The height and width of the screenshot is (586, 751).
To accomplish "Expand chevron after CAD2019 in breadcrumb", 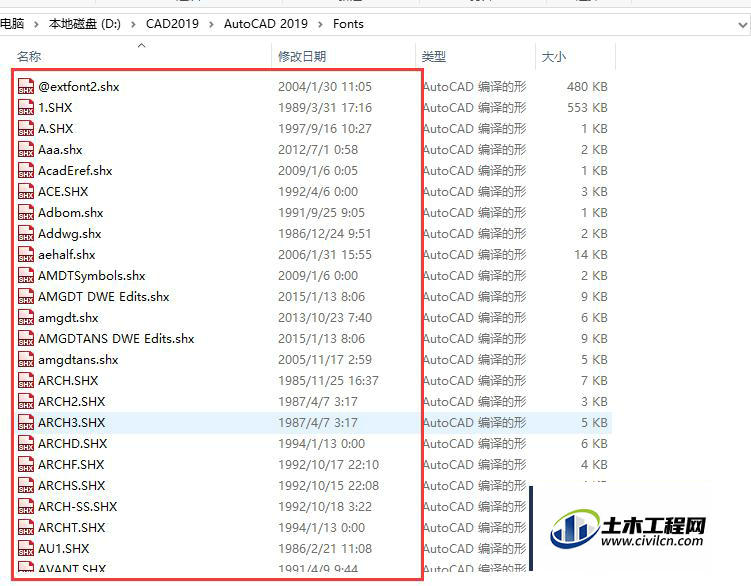I will 211,24.
